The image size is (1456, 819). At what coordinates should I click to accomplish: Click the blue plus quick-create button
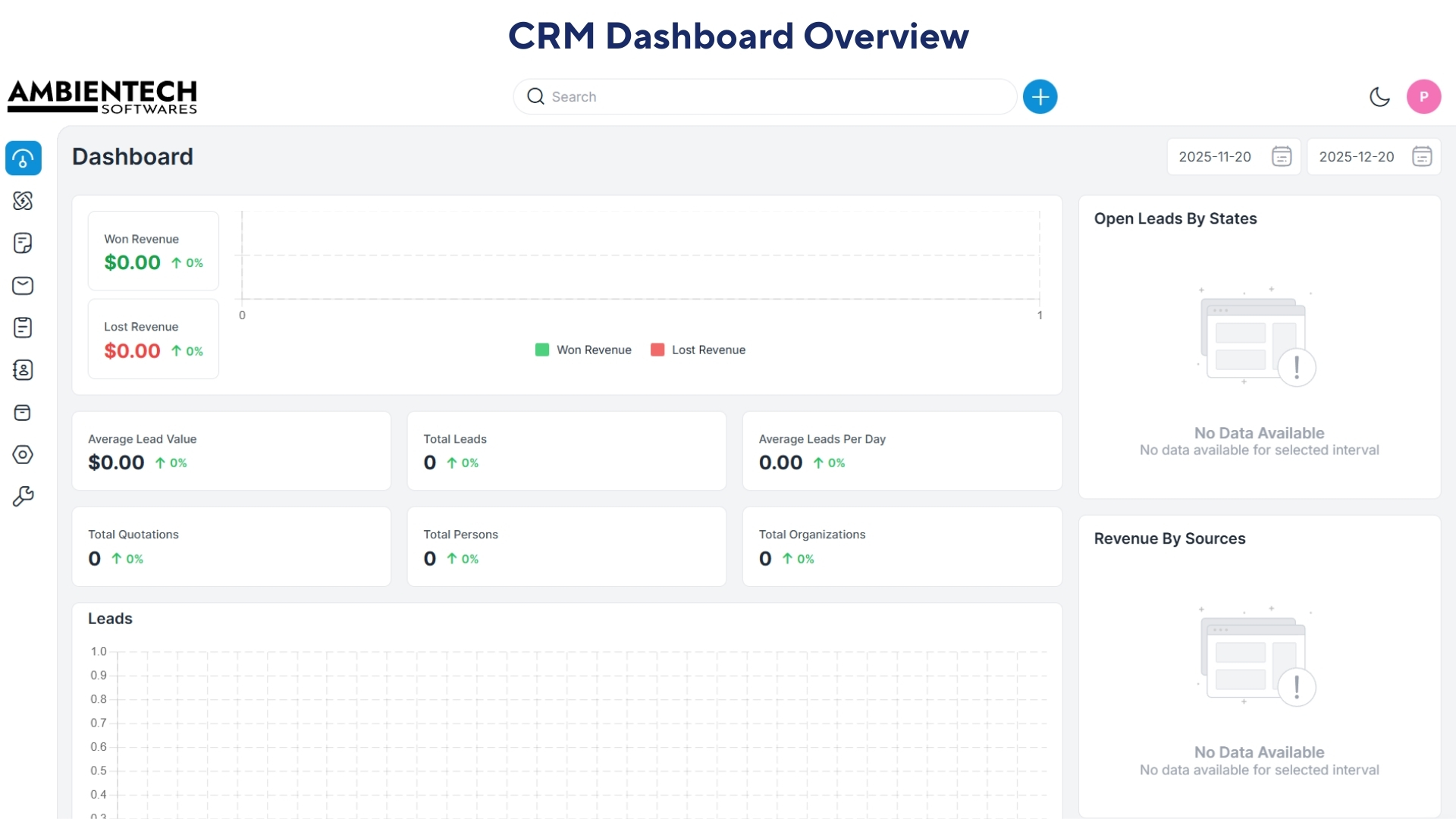pos(1040,96)
